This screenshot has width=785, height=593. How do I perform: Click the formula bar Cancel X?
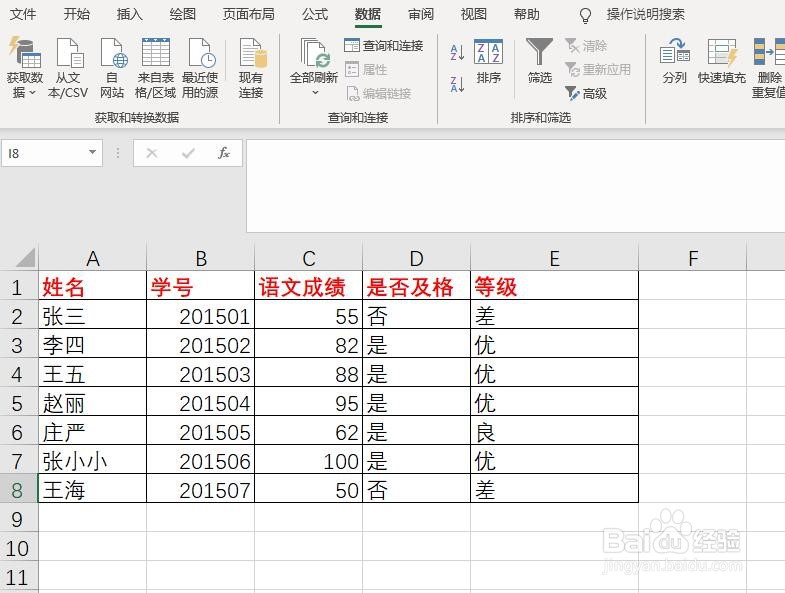[152, 153]
